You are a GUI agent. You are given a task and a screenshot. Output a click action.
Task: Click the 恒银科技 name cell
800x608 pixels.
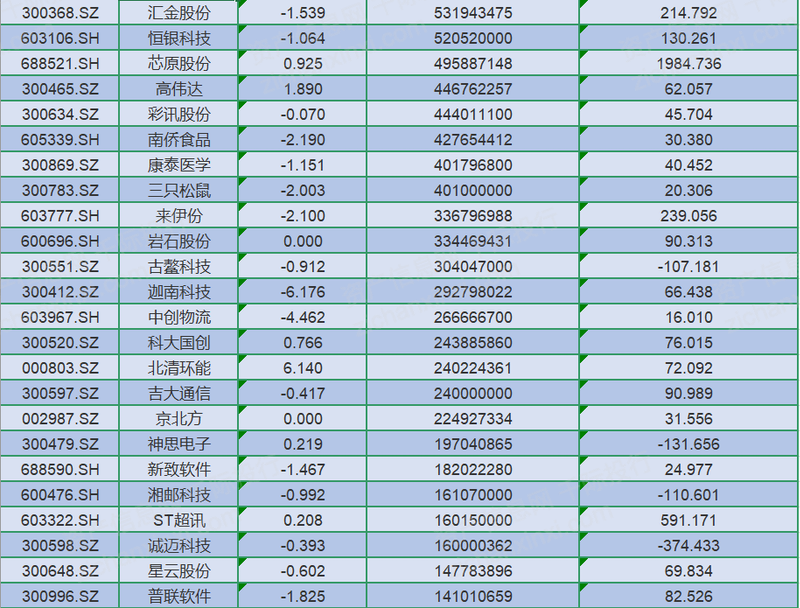(179, 38)
